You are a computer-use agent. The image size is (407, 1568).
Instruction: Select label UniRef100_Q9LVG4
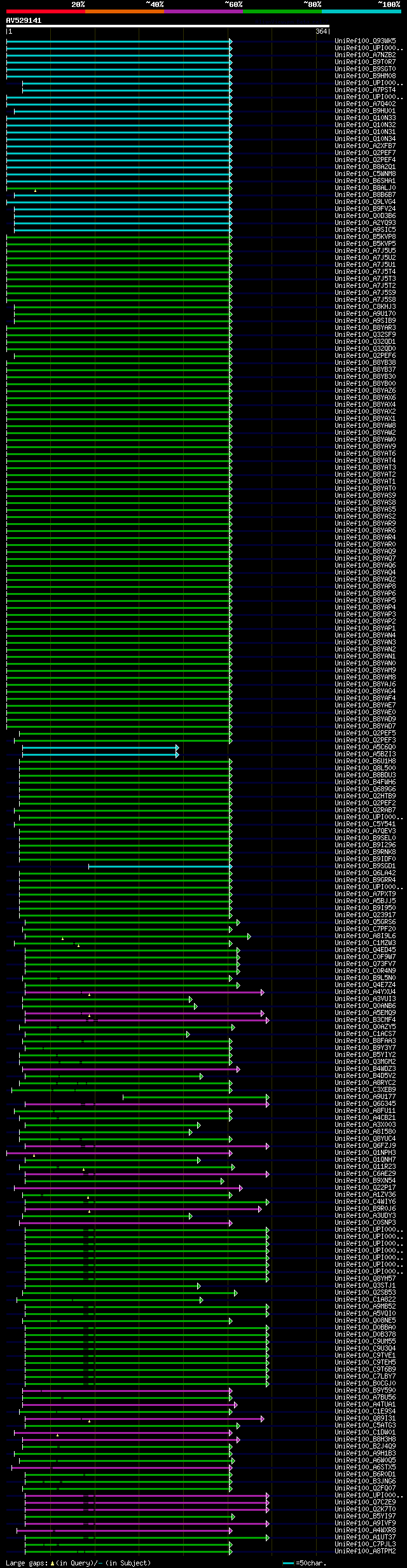365,201
